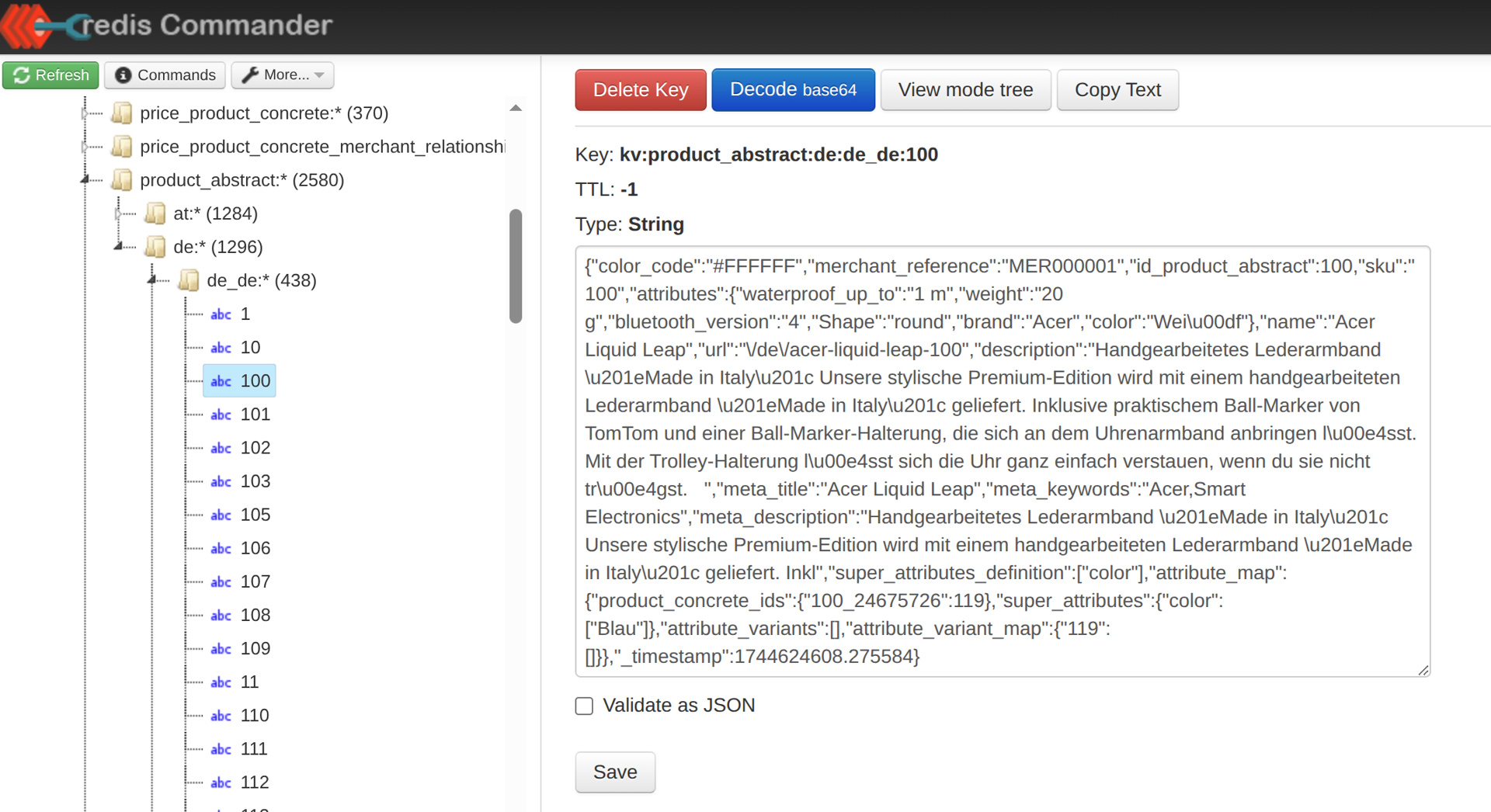Select key 112 in the tree

[255, 783]
